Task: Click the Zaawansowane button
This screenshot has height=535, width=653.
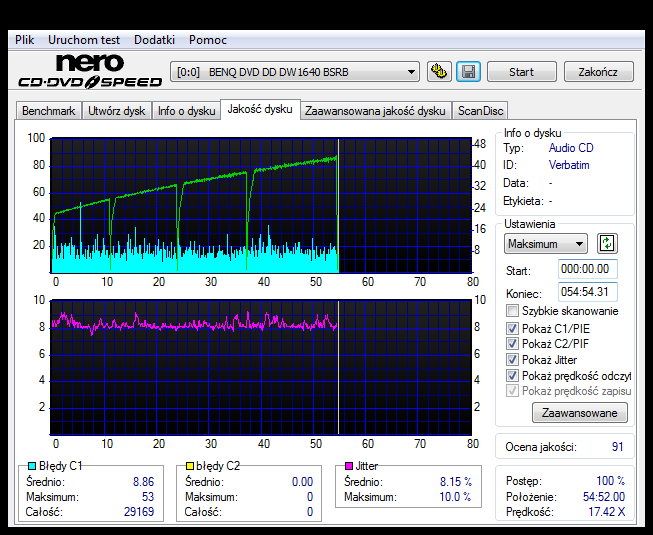Action: coord(580,413)
